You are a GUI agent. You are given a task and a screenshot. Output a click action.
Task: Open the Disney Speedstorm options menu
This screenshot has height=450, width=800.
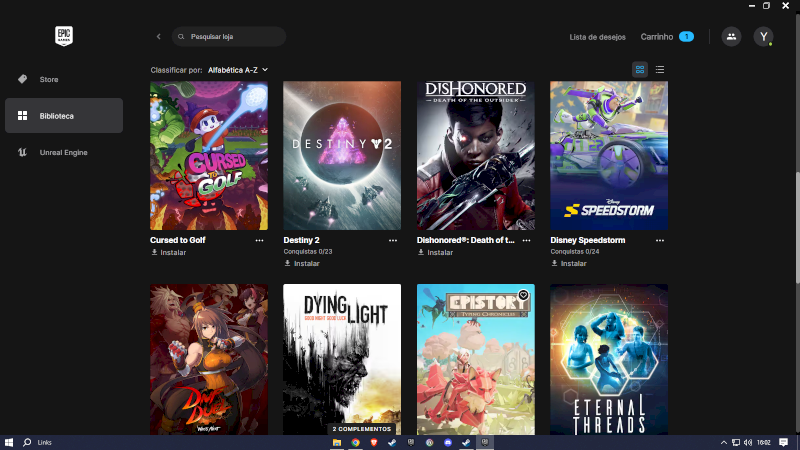[660, 240]
